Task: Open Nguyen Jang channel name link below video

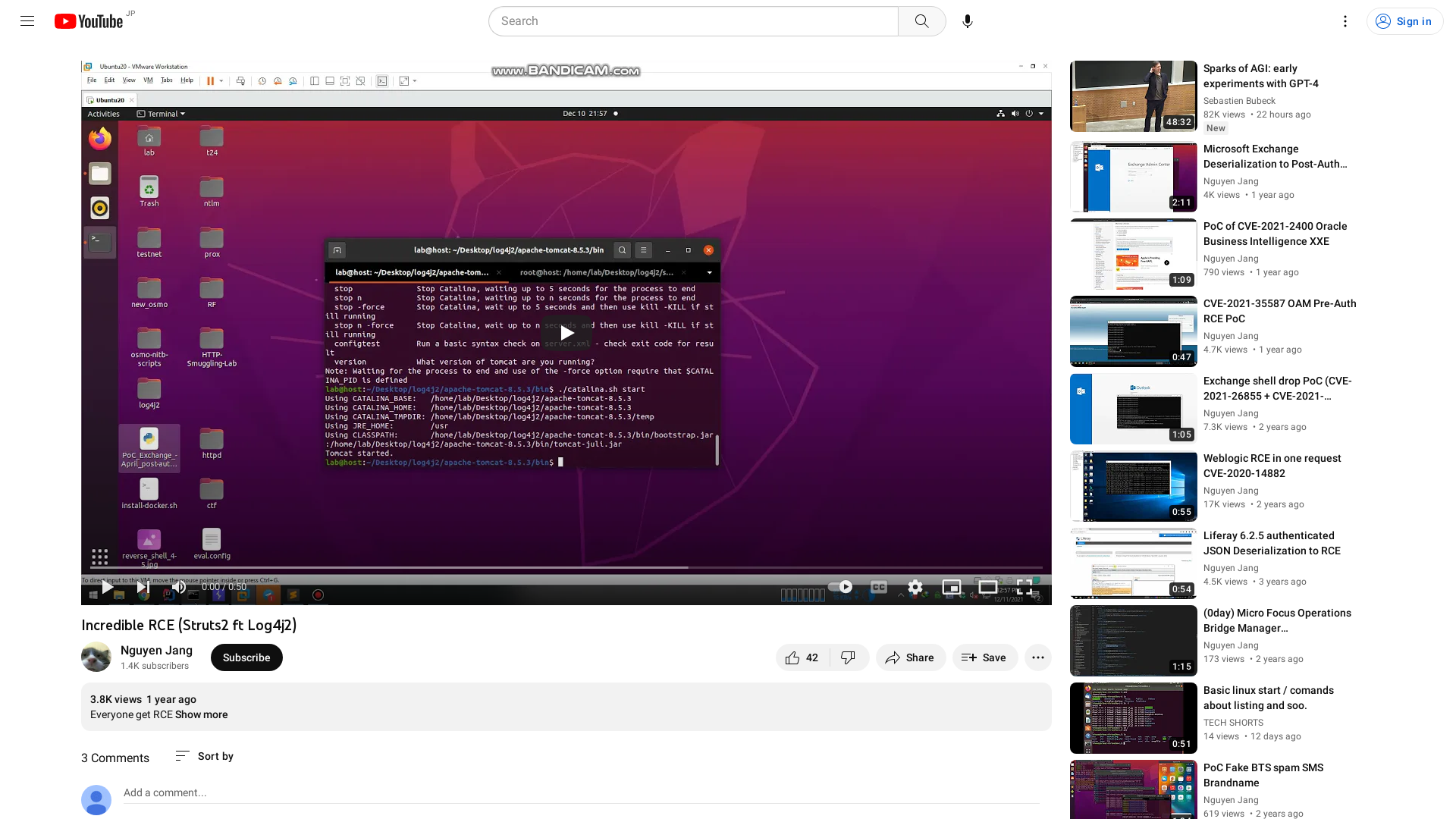Action: 156,650
